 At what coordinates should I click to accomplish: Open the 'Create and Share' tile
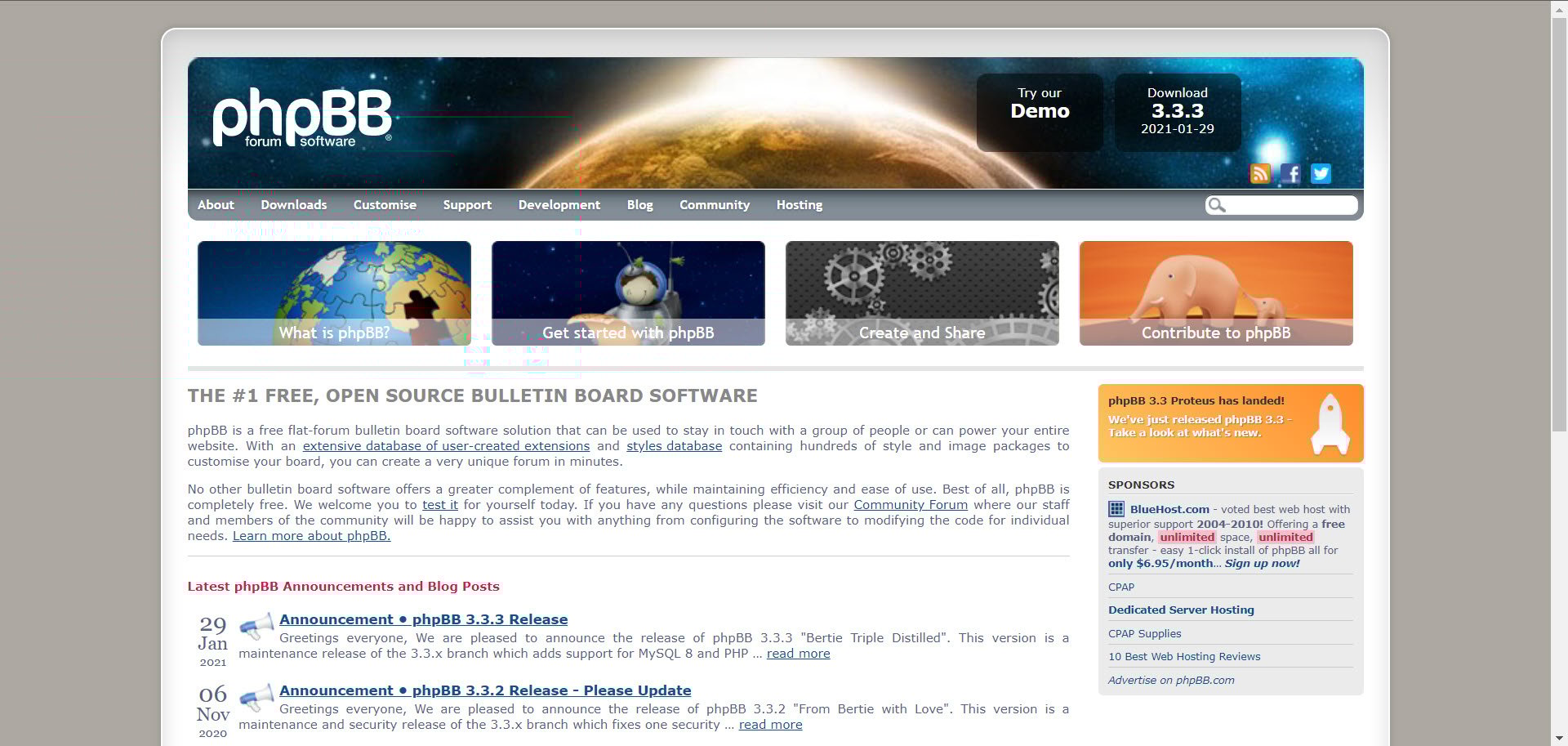pos(922,293)
